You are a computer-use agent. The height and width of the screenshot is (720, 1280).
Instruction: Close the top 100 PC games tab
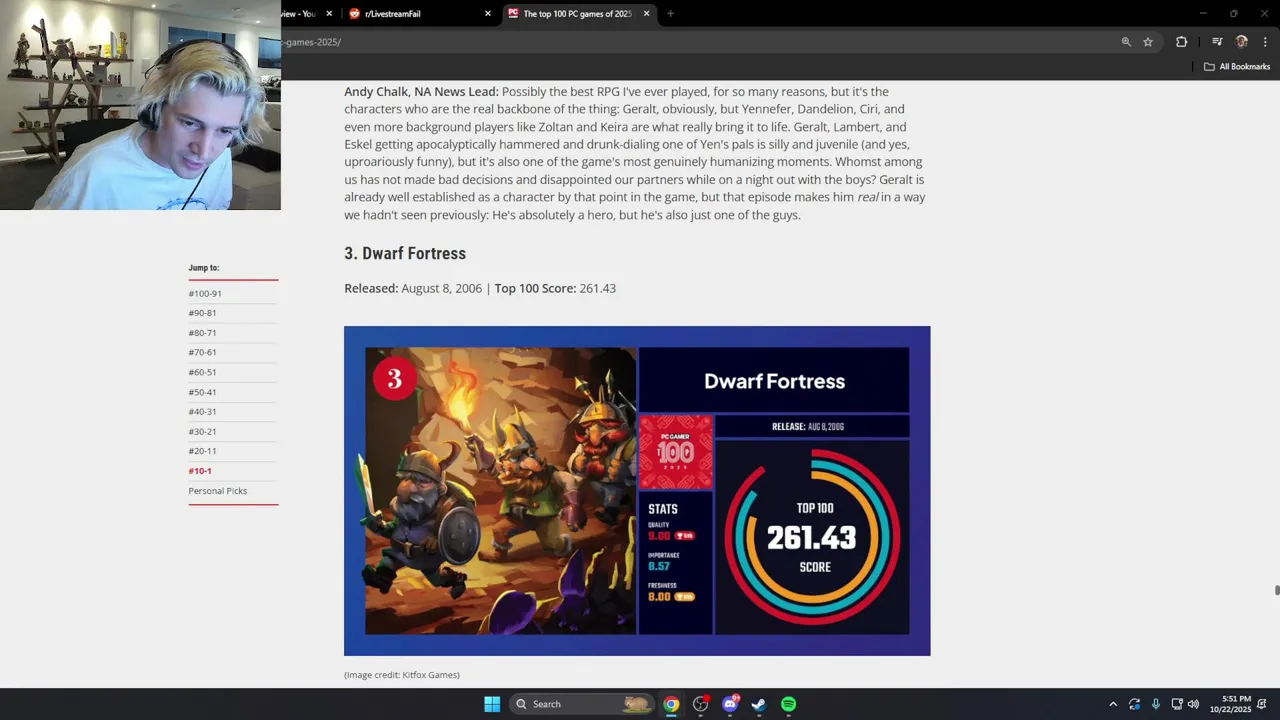tap(646, 14)
